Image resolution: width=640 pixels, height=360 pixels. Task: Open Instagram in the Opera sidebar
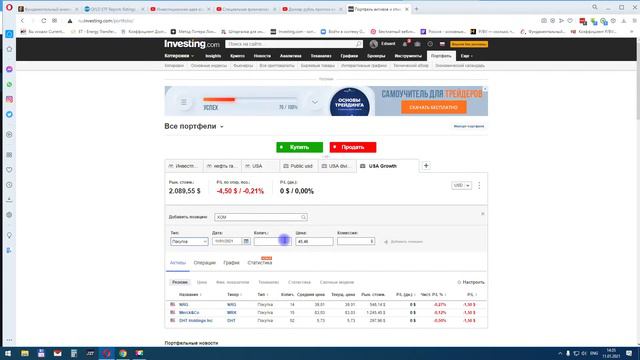(x=9, y=99)
